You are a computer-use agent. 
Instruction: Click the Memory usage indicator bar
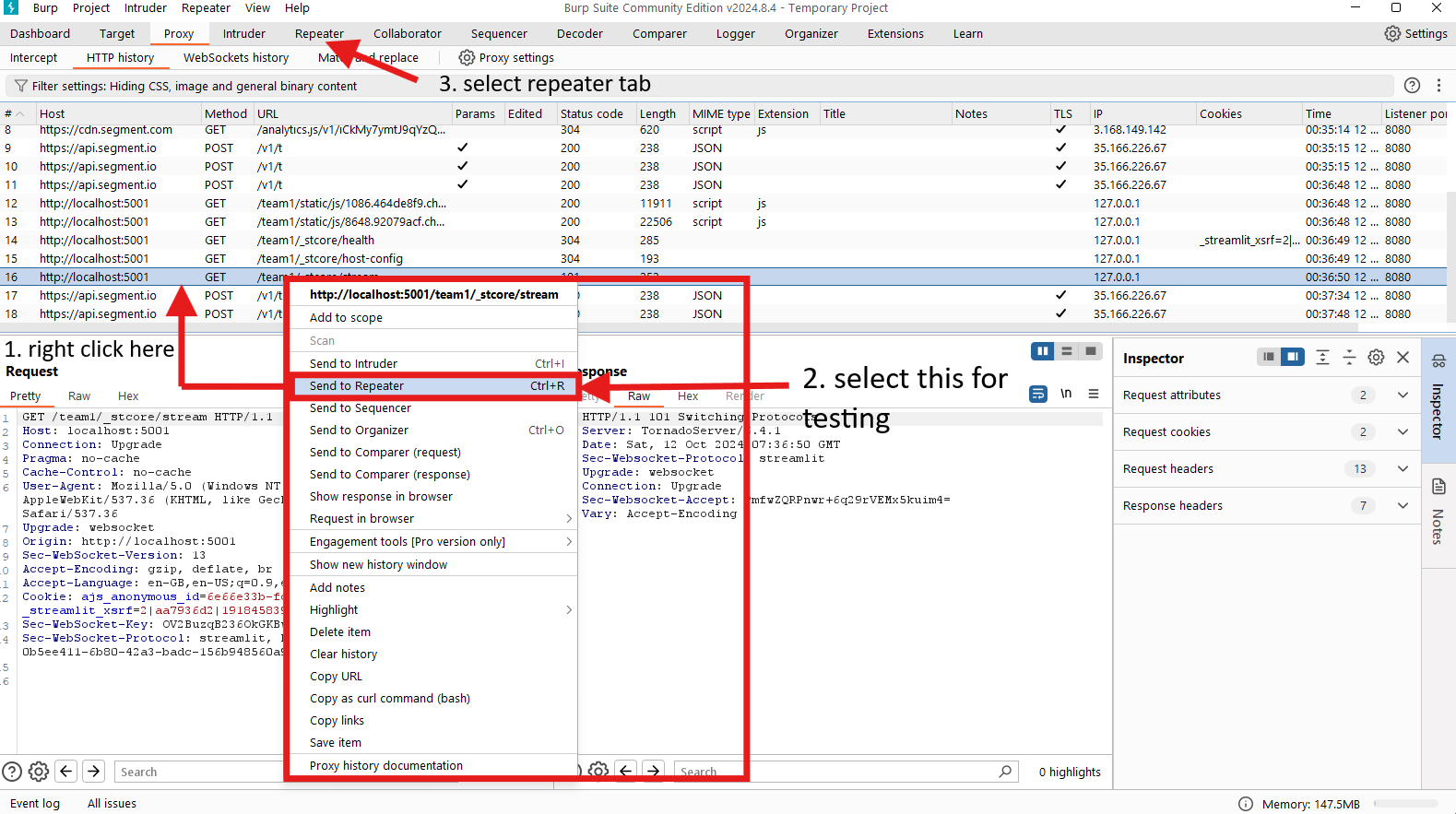[x=1406, y=804]
